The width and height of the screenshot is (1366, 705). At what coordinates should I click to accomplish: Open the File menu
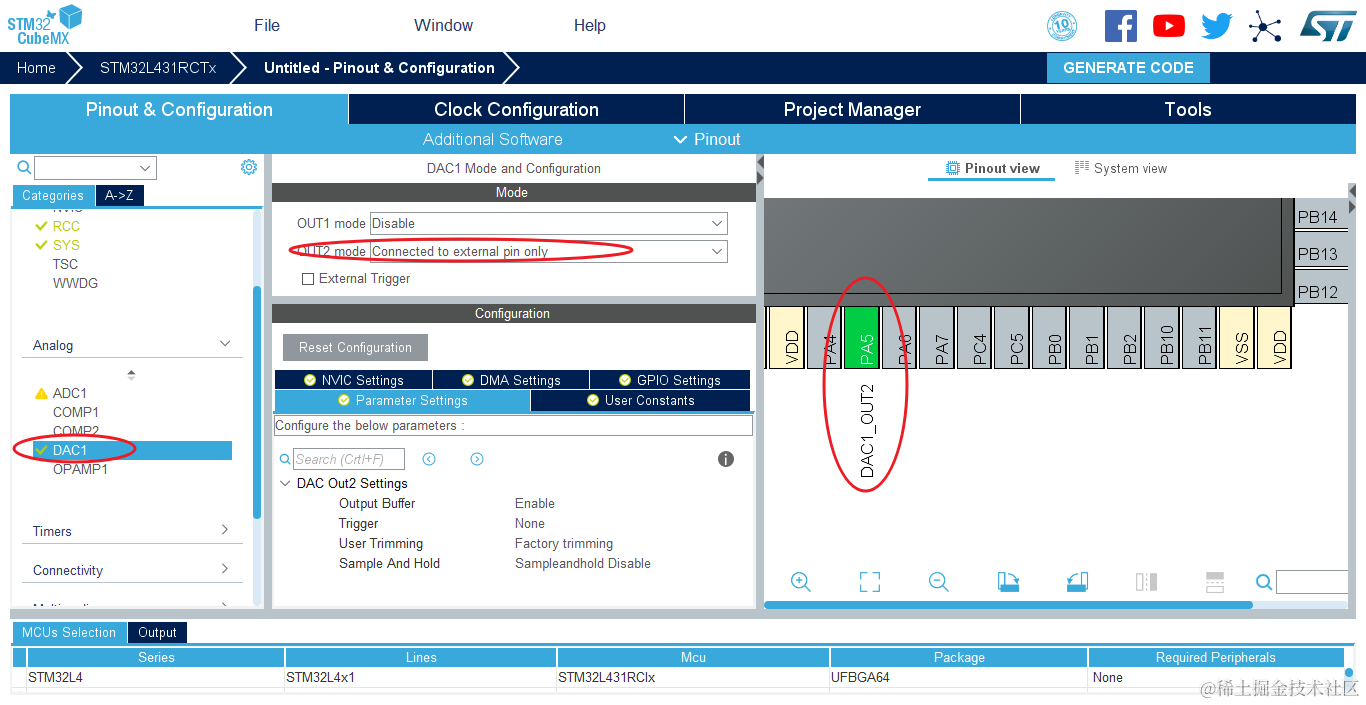coord(267,25)
